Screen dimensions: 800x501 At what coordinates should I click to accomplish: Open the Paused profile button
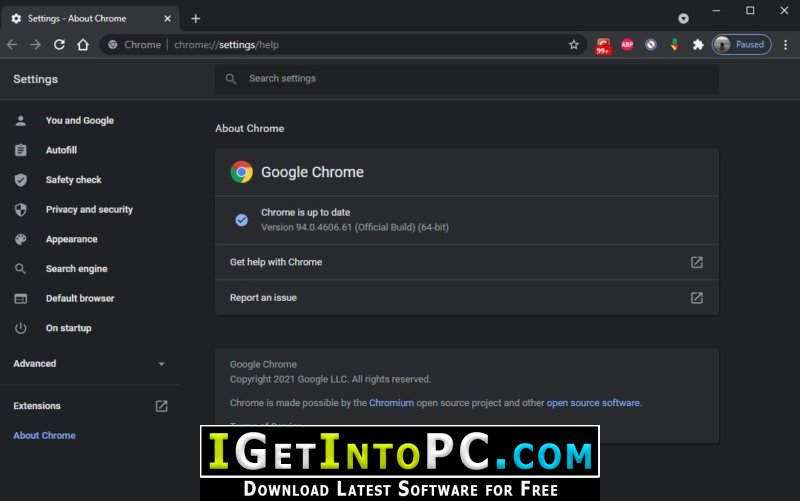[x=741, y=45]
